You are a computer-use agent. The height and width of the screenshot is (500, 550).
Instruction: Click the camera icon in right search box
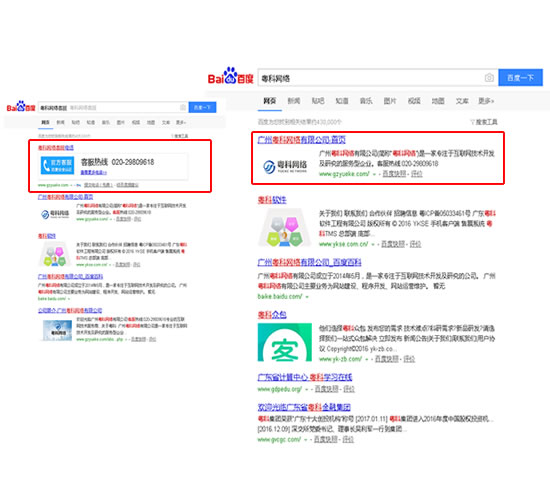(x=489, y=78)
